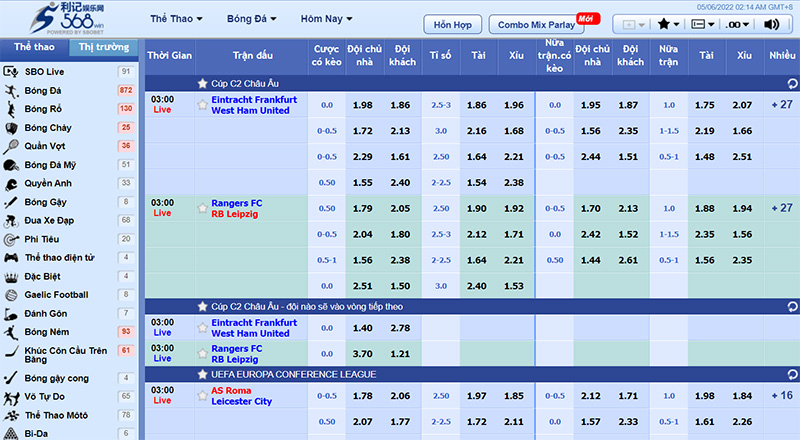Select the Bóng gậy cong hockey stick icon
Viewport: 800px width, 440px height.
click(11, 378)
